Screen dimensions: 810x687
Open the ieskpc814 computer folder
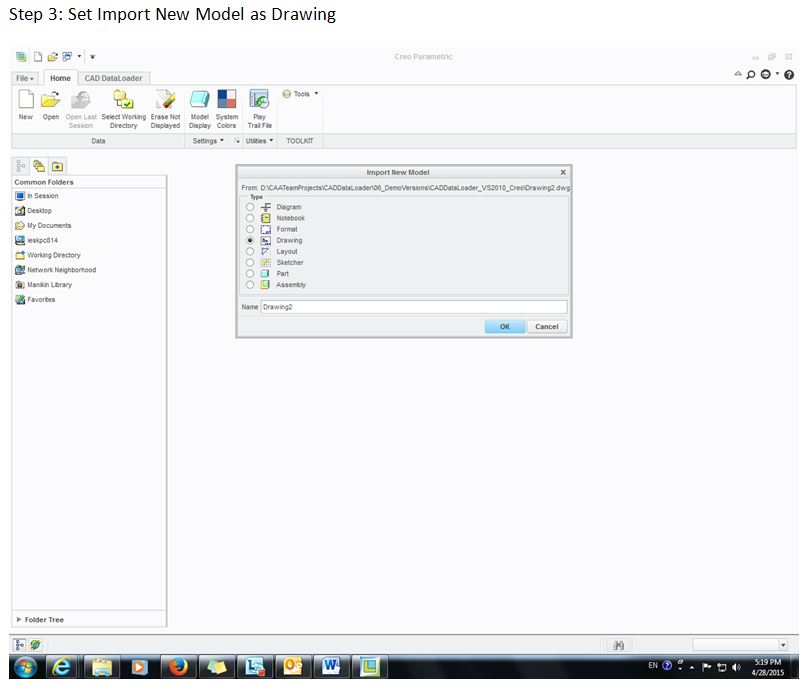tap(37, 240)
